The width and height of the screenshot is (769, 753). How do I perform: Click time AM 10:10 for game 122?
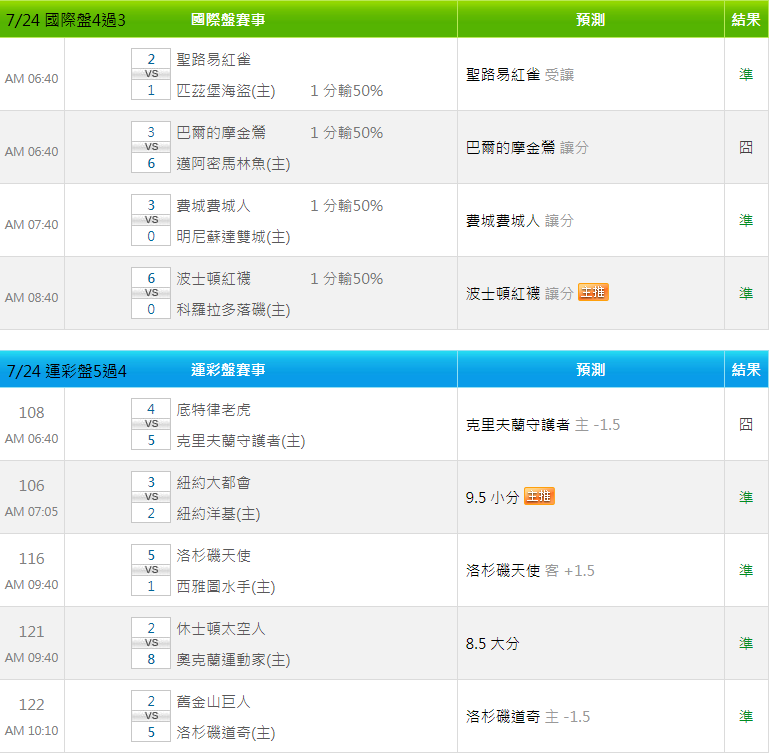point(31,731)
